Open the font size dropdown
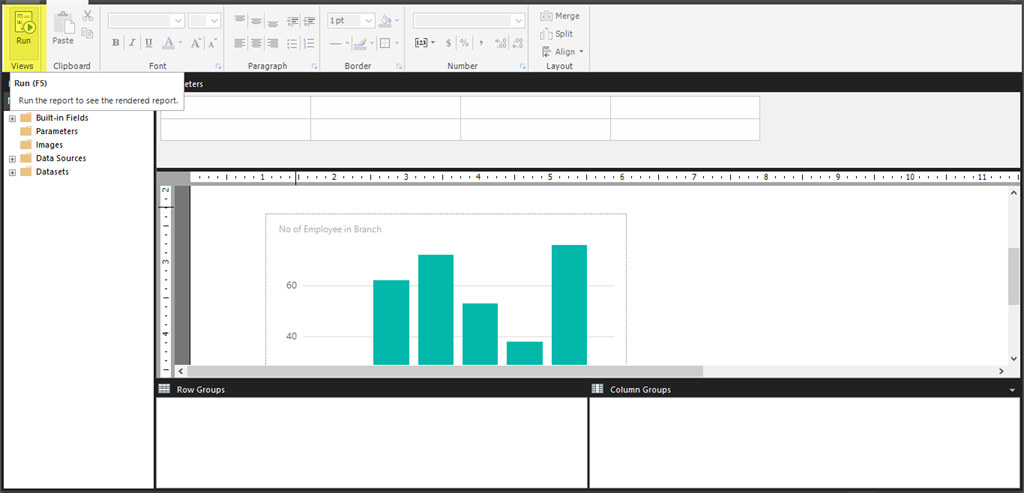Viewport: 1024px width, 493px height. pos(215,21)
